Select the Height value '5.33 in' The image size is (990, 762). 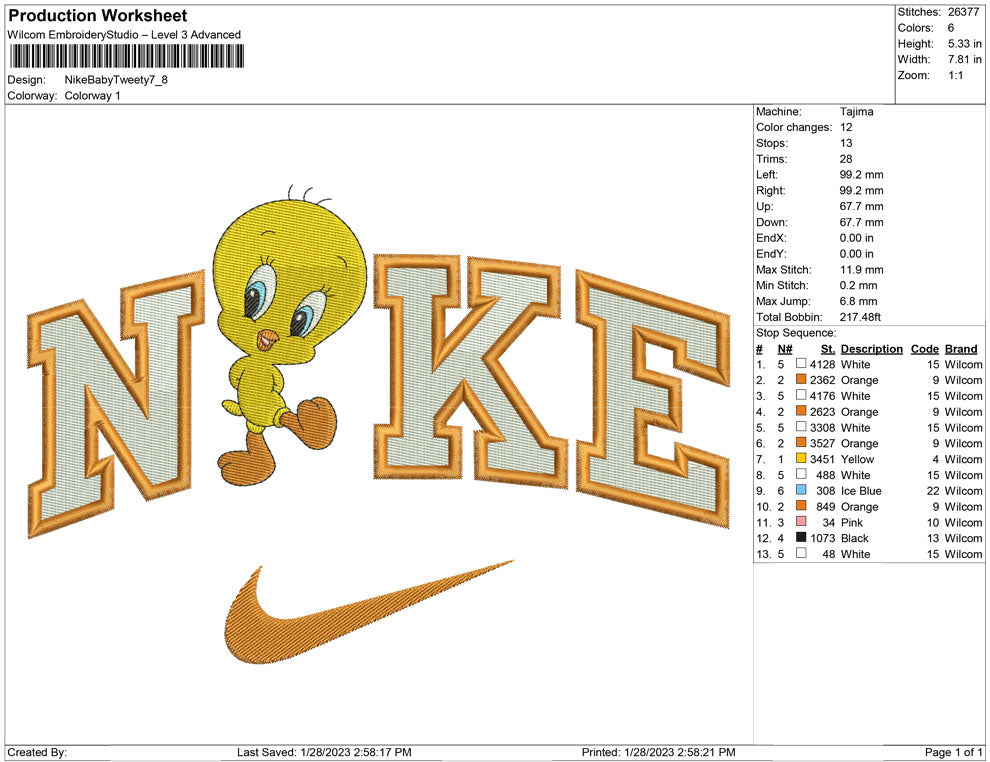tap(965, 44)
